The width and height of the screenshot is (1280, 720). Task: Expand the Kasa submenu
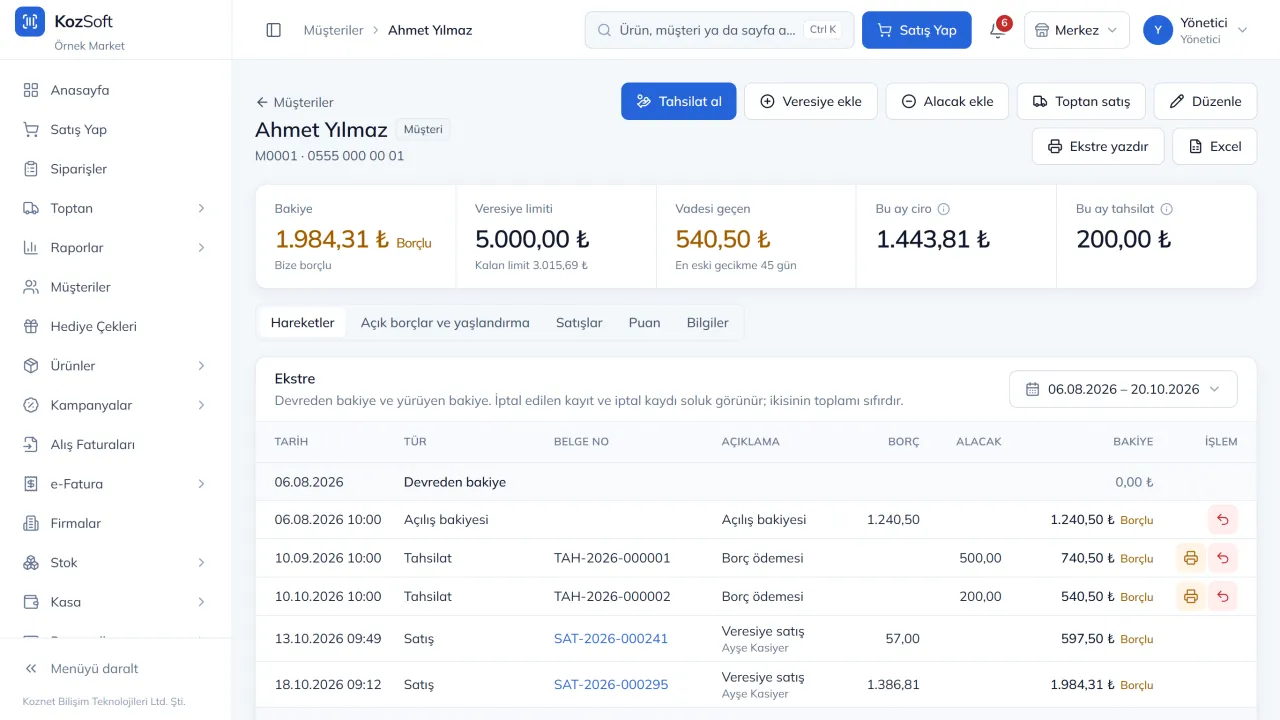coord(201,602)
